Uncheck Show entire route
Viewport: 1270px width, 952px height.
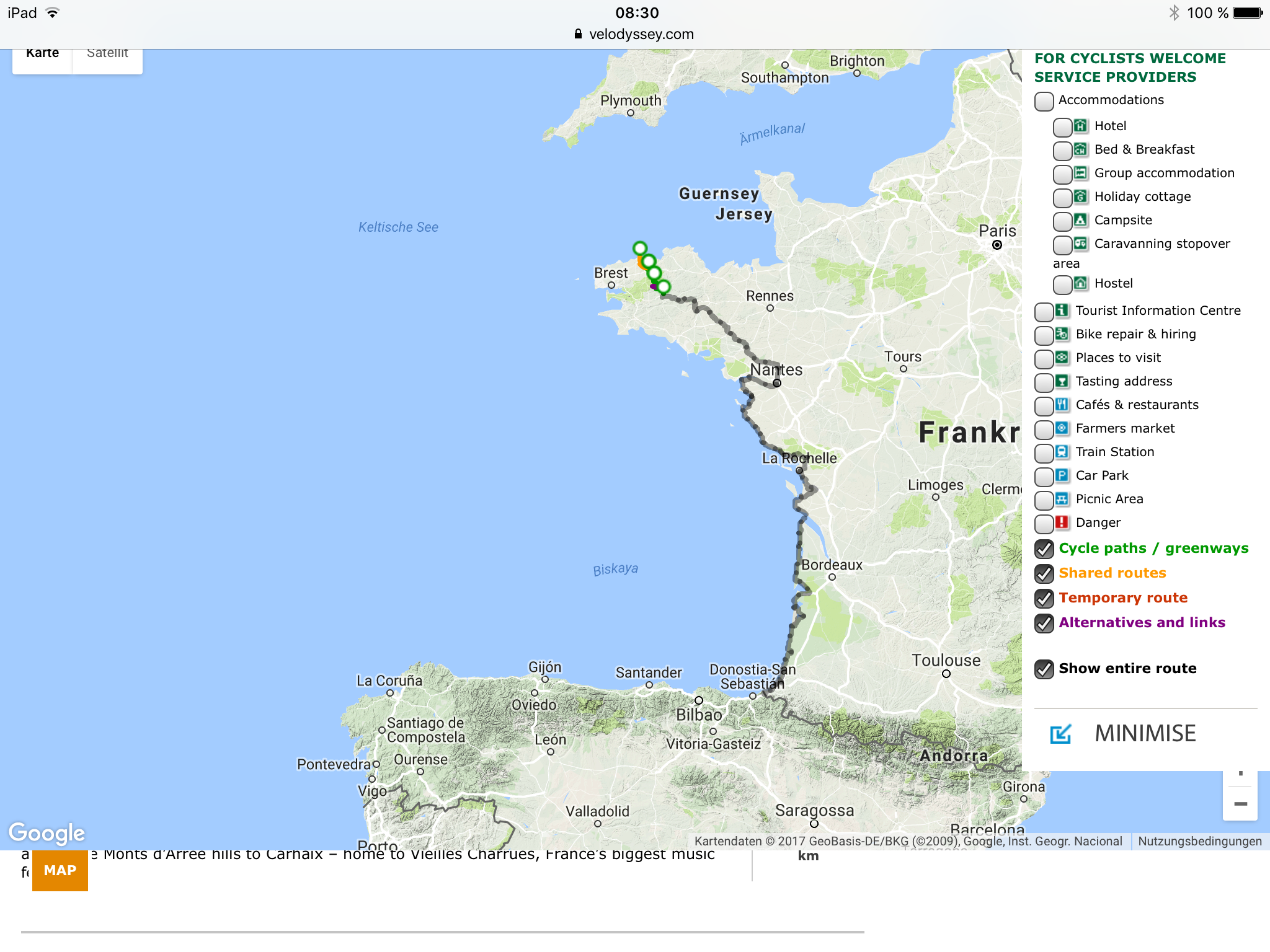[x=1044, y=669]
